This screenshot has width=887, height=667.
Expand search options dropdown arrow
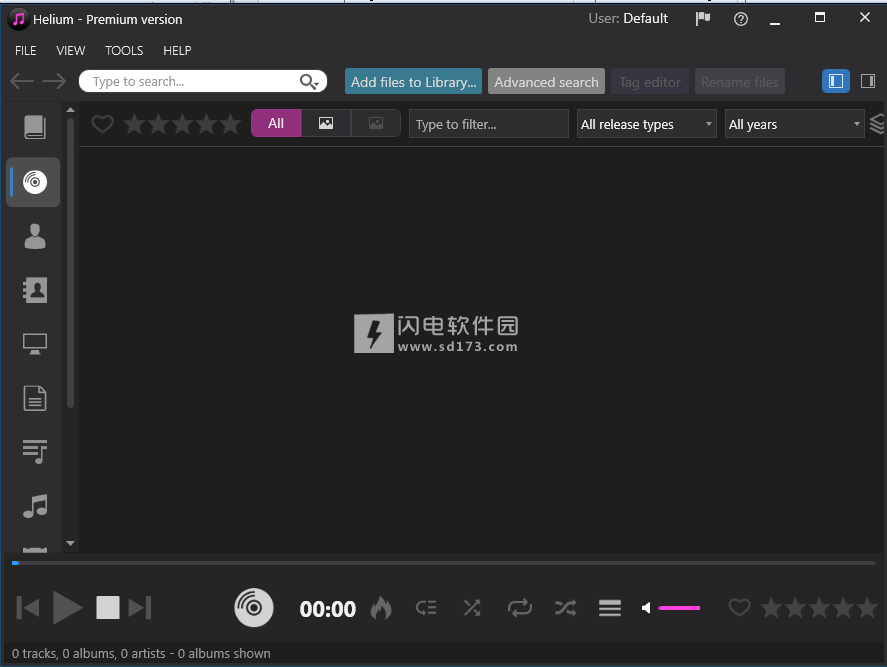(317, 85)
